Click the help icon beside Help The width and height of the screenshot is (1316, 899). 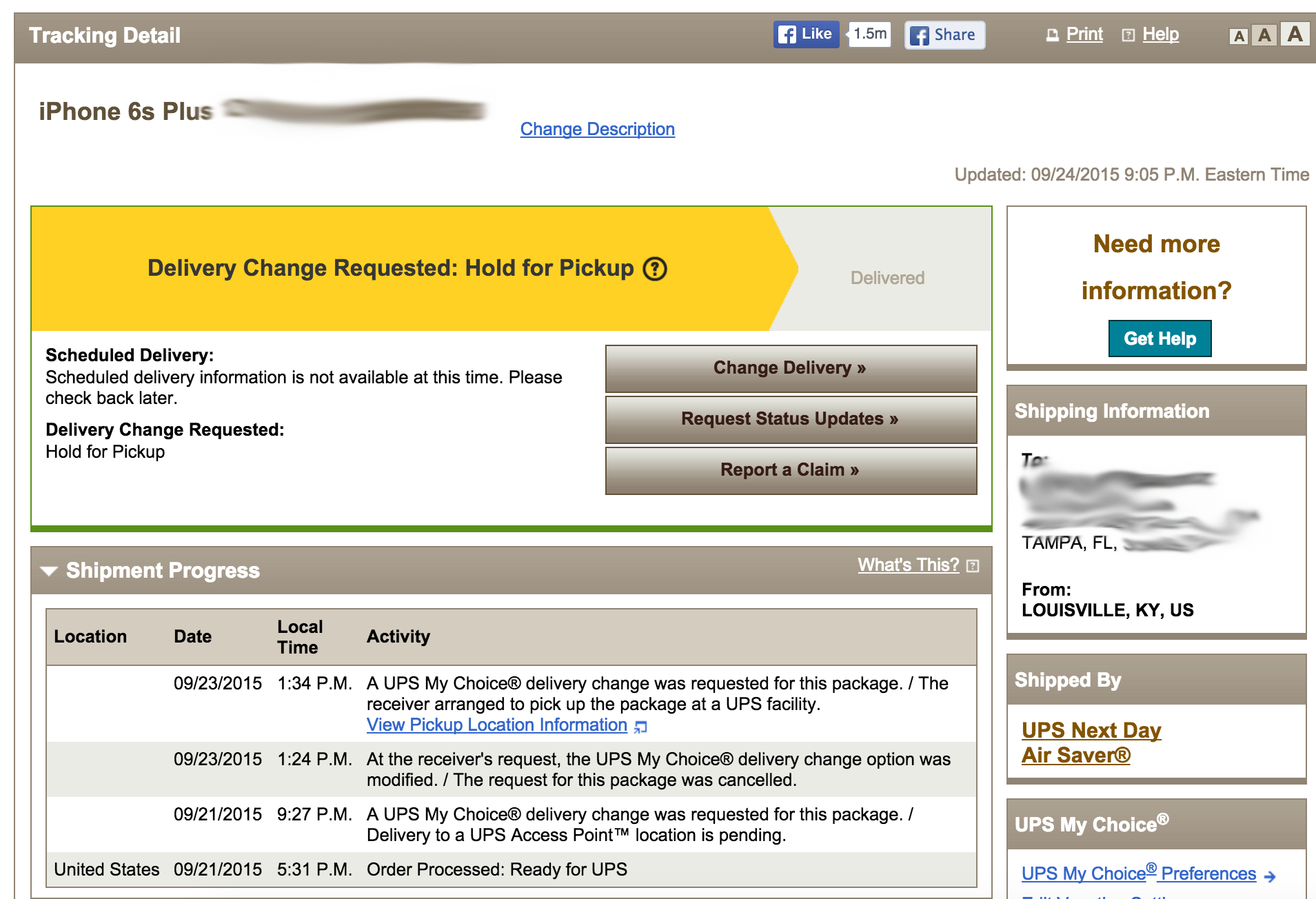[1128, 35]
